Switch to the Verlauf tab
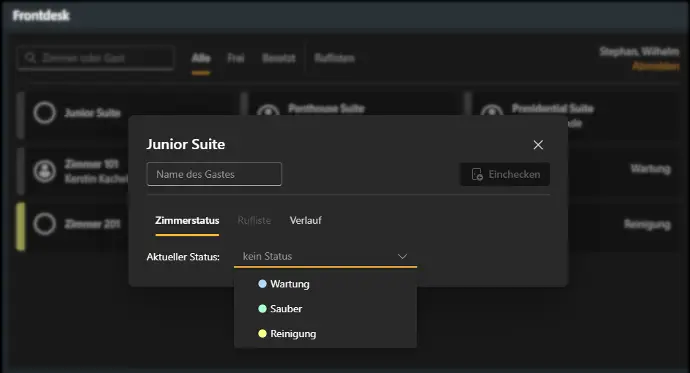 (x=305, y=220)
